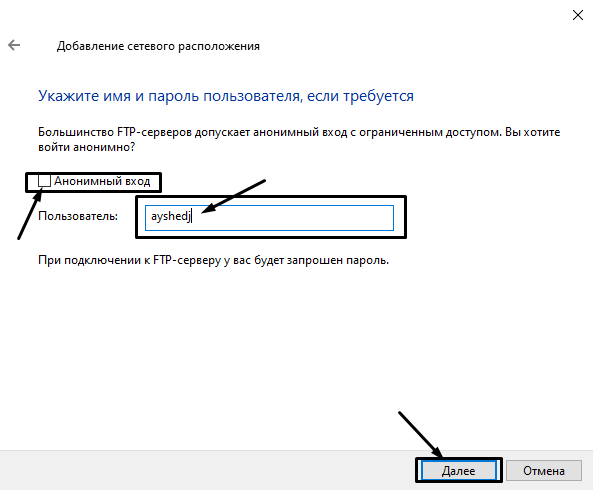Select the paragraph starting "Большинство FTP-серверов"
Screen dimensions: 593x490
click(299, 139)
